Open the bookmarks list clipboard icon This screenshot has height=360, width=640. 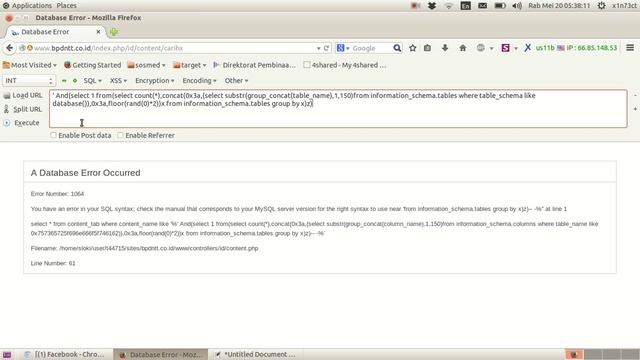click(x=427, y=48)
